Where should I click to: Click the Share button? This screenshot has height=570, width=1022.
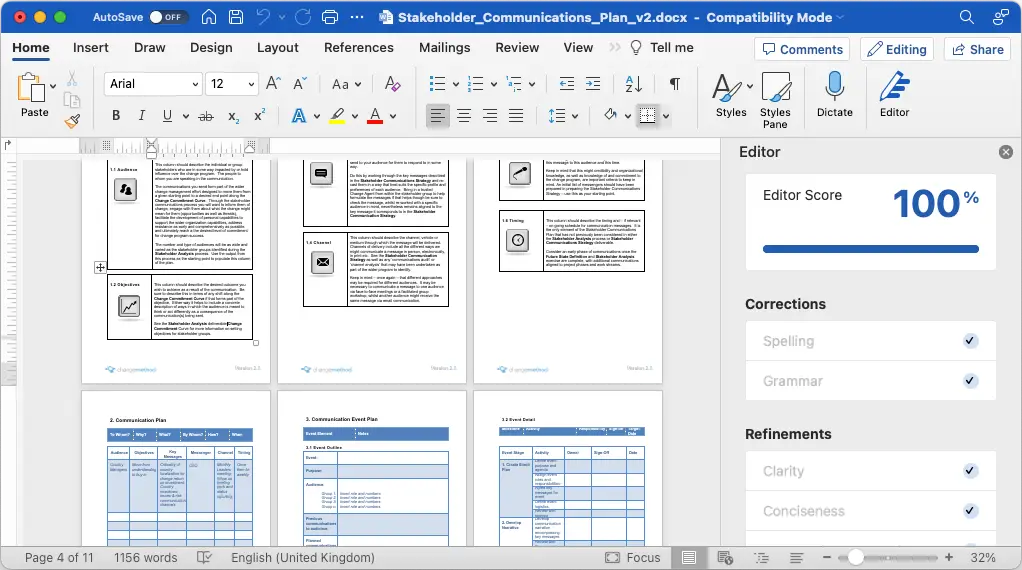(x=977, y=49)
